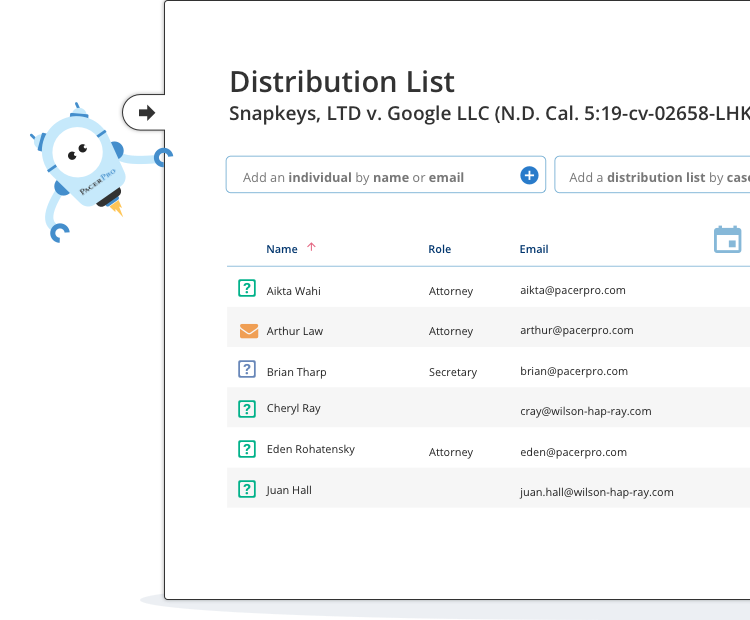Viewport: 750px width, 620px height.
Task: Click email aikta@pacerpro.com
Action: [573, 290]
